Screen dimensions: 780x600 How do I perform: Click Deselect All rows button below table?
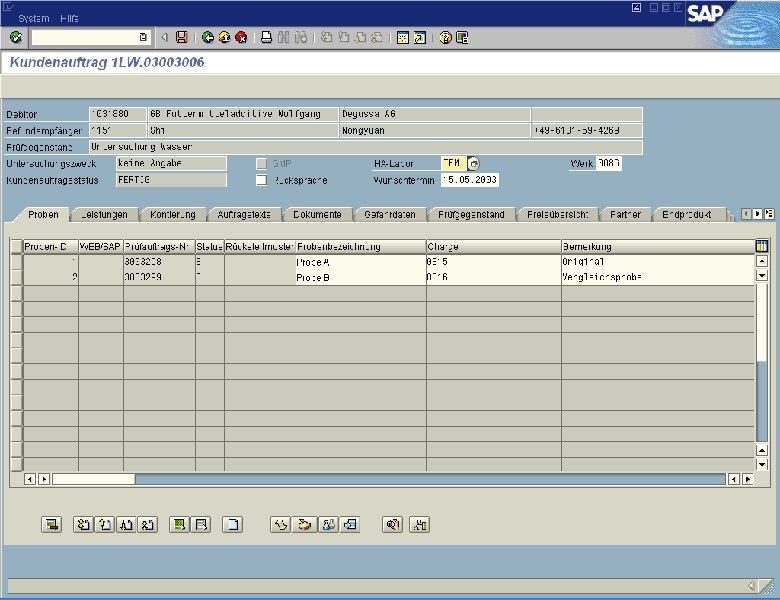tap(201, 524)
